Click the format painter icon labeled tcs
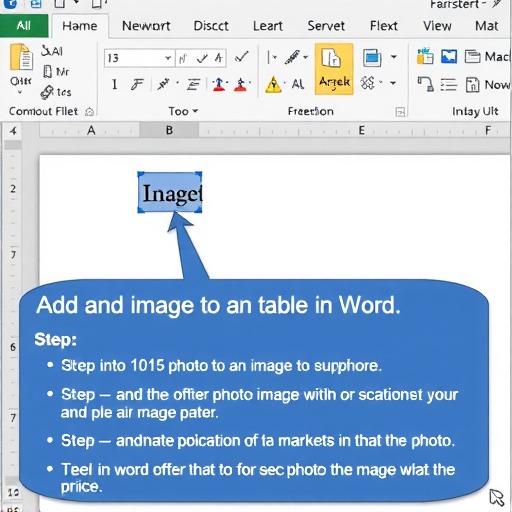 pyautogui.click(x=56, y=92)
